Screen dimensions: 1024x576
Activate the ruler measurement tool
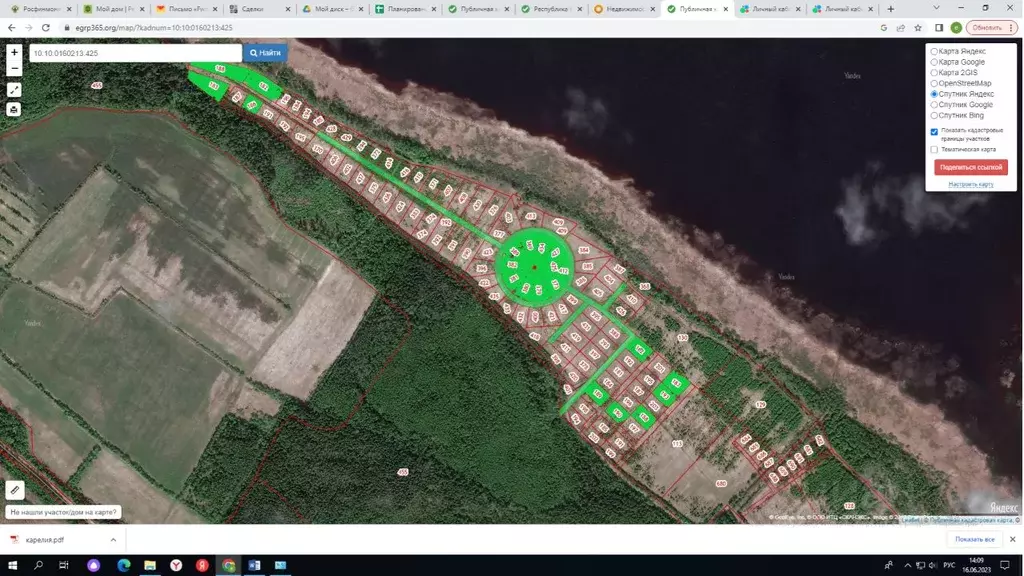14,490
